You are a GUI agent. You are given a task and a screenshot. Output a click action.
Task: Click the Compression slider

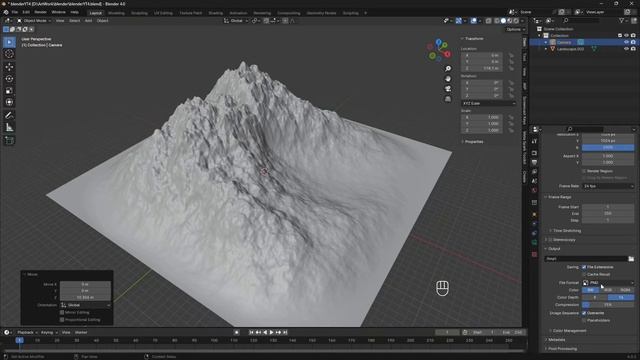tap(608, 305)
